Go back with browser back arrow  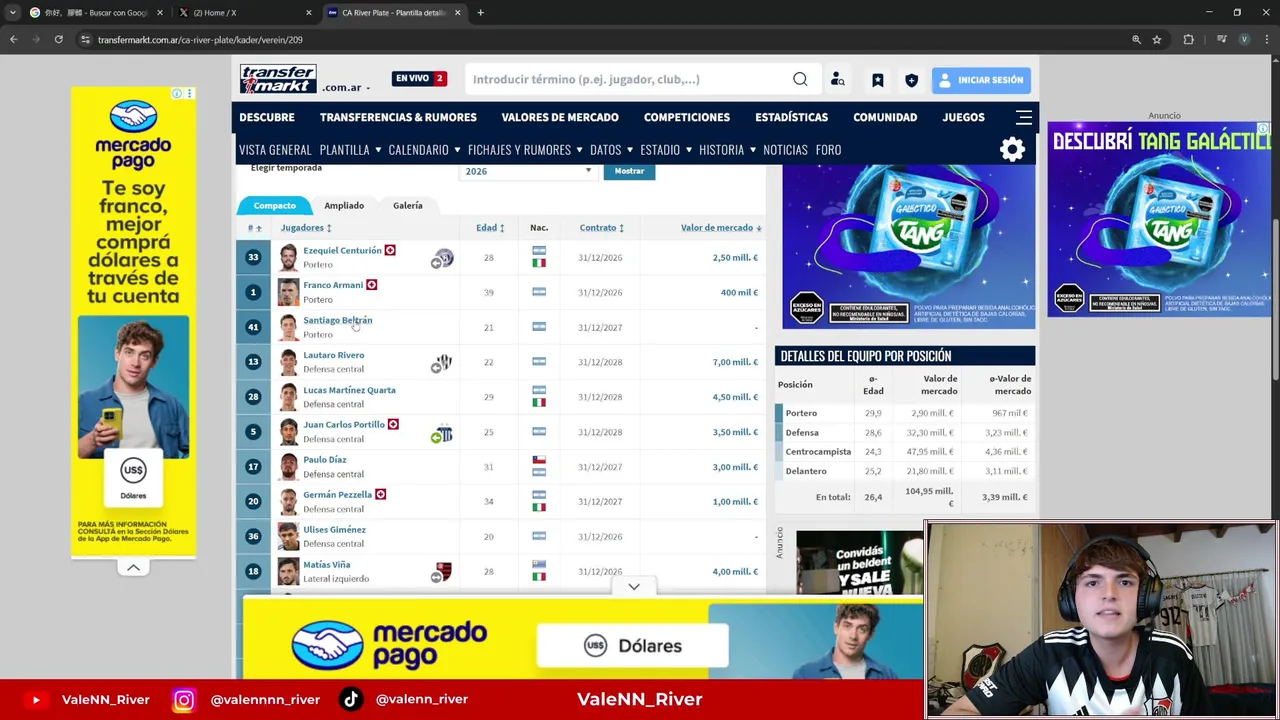coord(14,39)
